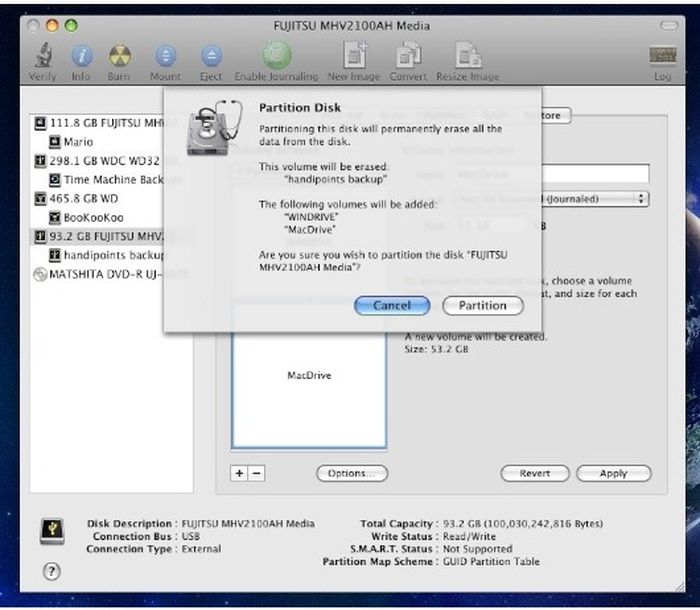
Task: Click the toolbar toggle pill in title bar
Action: coord(669,26)
